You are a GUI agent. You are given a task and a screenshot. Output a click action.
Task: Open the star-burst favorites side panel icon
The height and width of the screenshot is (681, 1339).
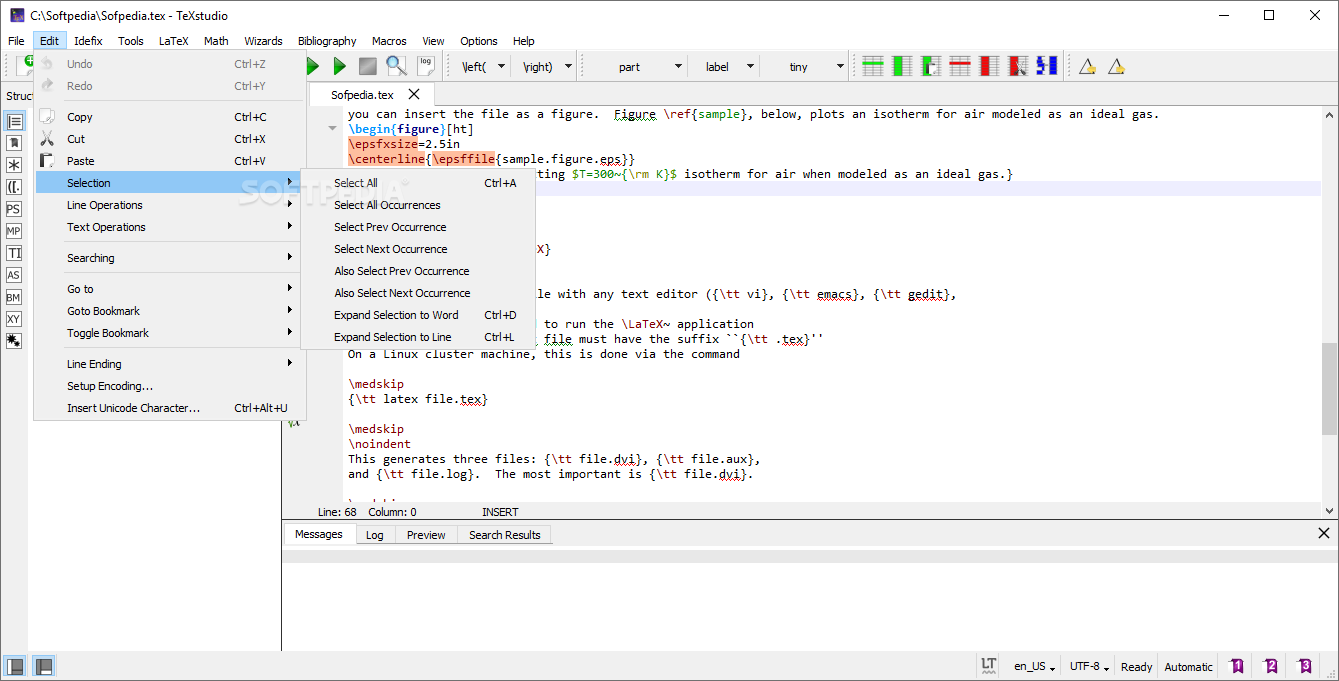[14, 341]
